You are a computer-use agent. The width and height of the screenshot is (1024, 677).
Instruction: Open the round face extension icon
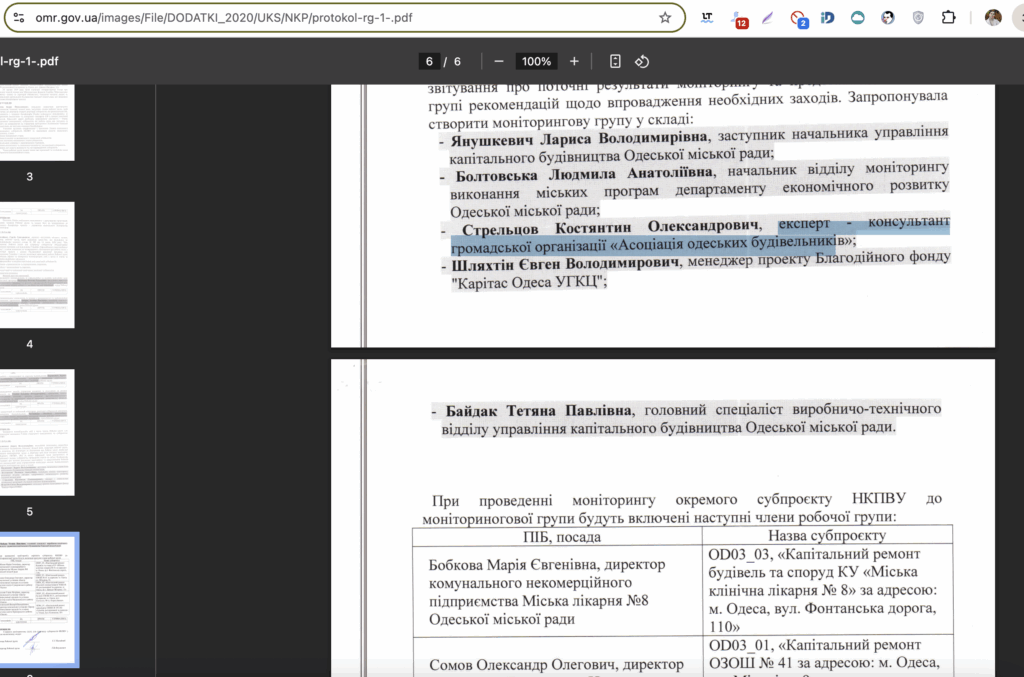tap(888, 18)
